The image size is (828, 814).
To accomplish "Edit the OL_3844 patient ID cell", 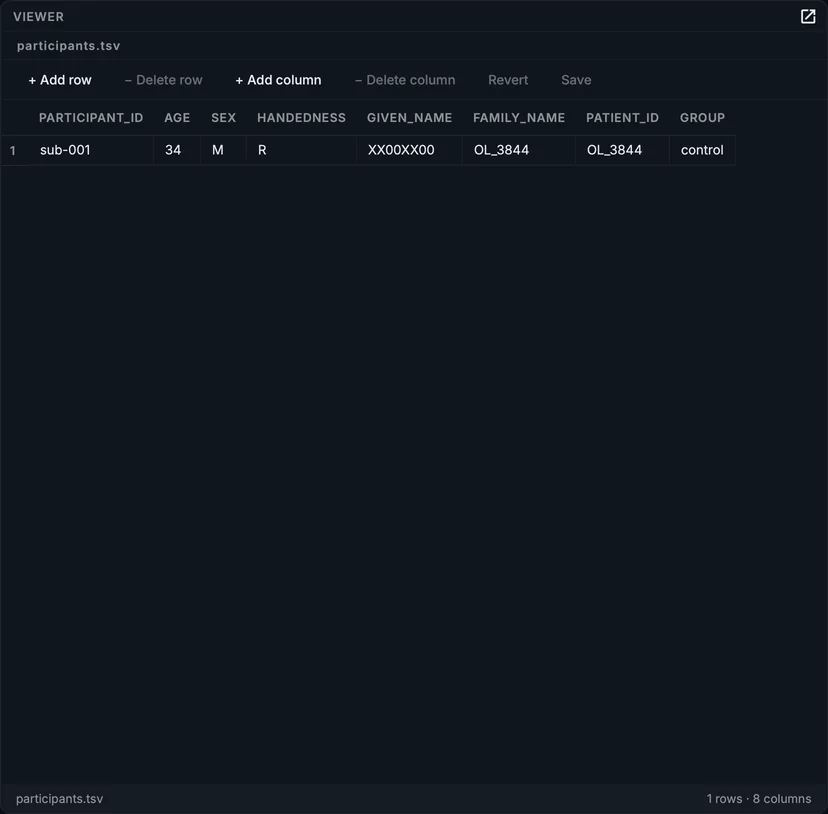I will point(623,150).
